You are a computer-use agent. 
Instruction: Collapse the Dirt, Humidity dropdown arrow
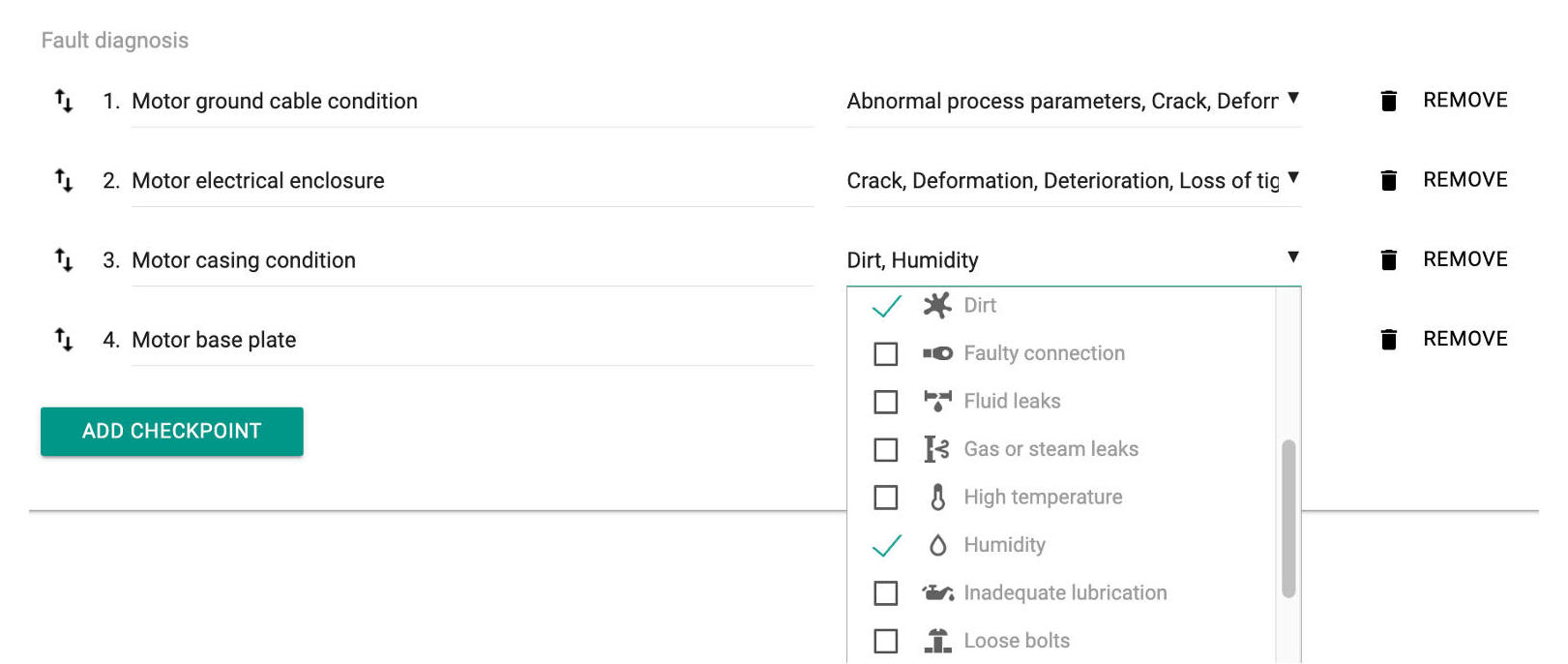(1293, 257)
